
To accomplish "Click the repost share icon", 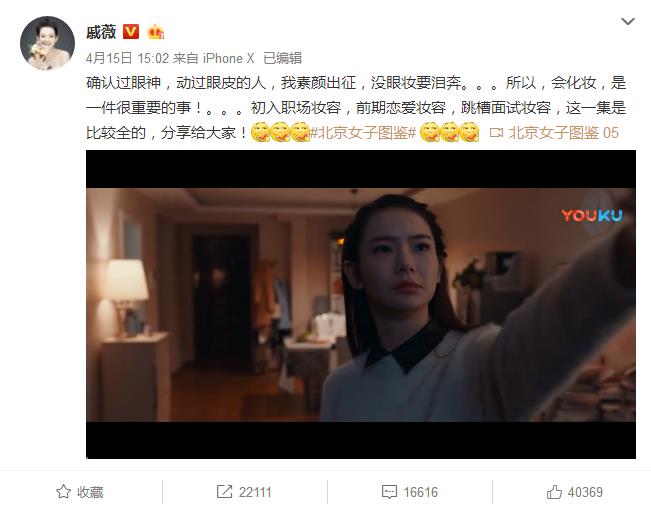I will (225, 492).
